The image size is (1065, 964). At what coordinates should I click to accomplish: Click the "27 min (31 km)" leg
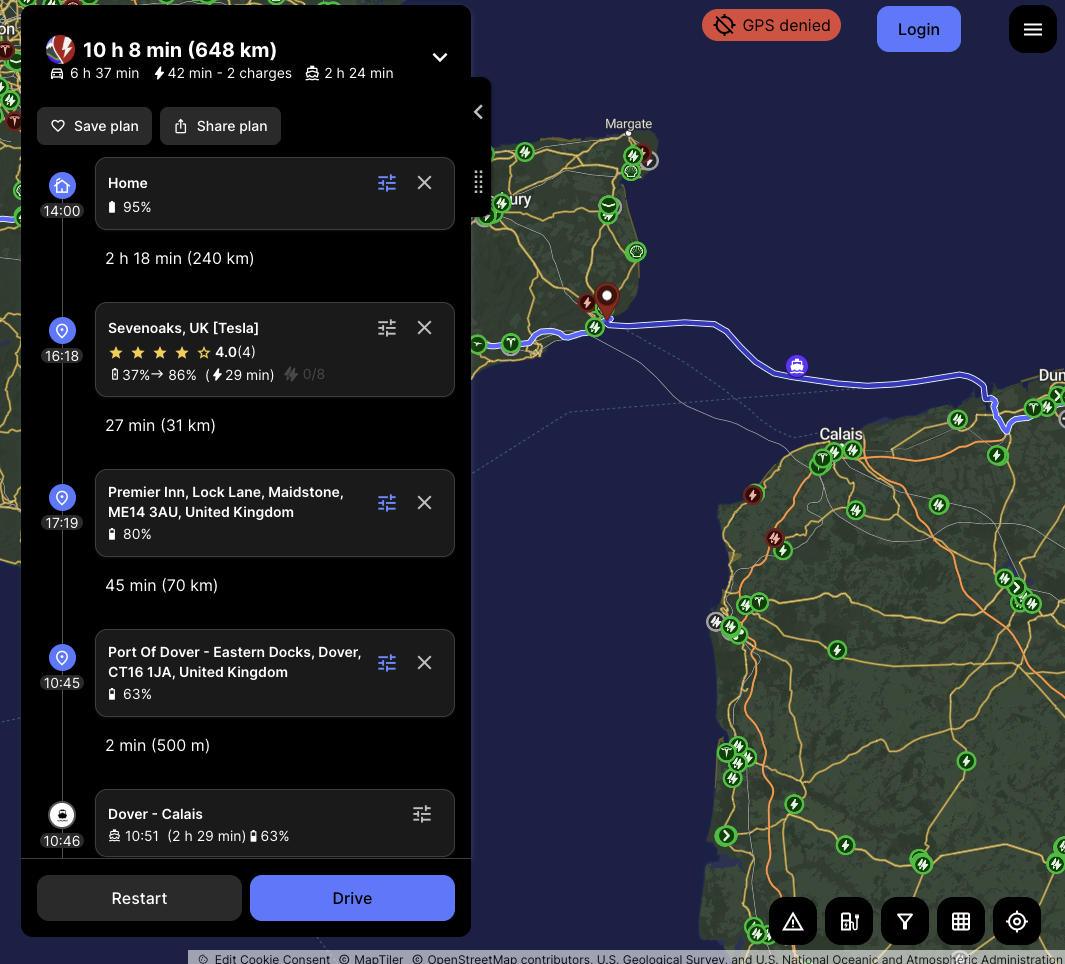tap(160, 426)
